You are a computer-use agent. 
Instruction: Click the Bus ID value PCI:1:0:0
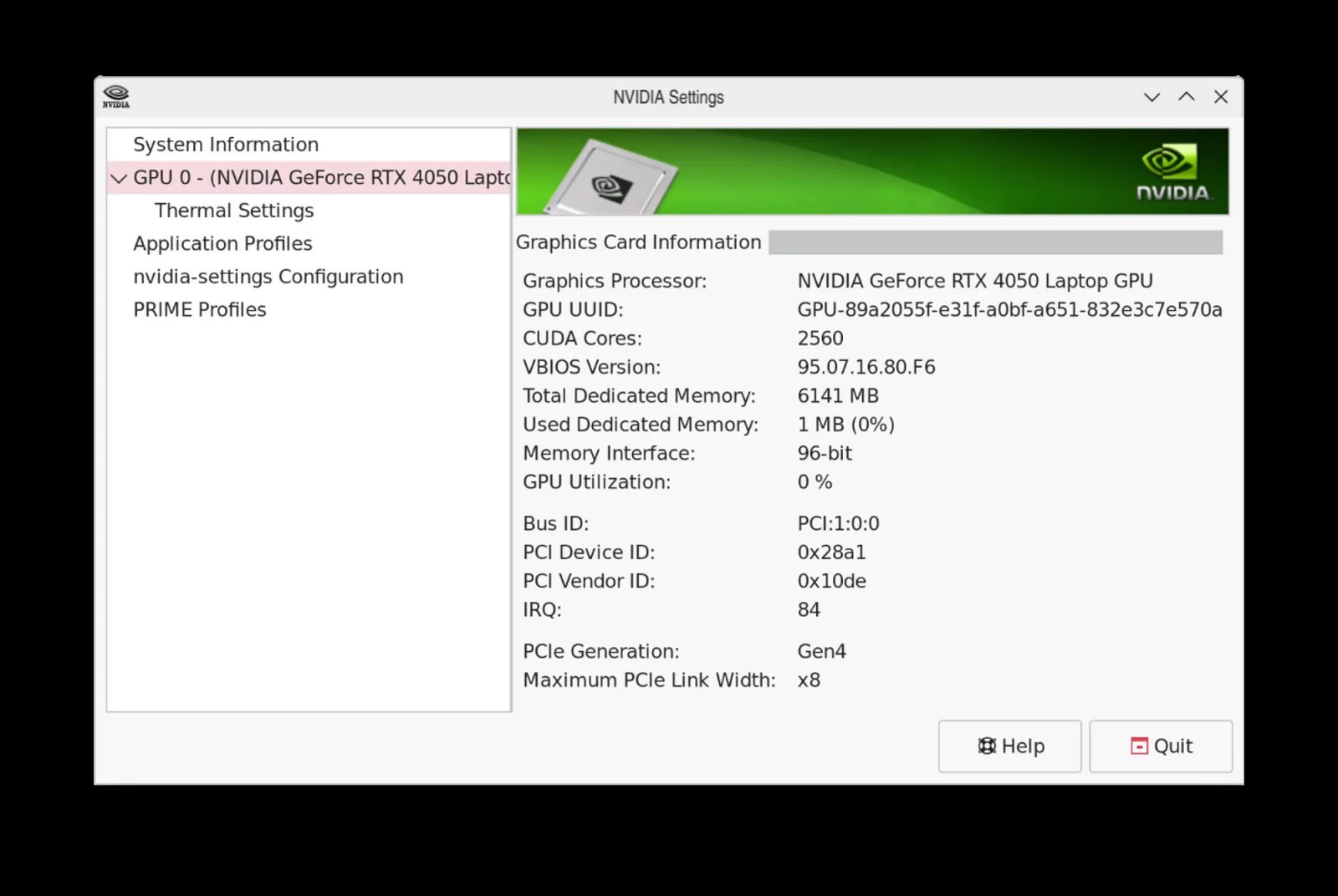(x=838, y=524)
